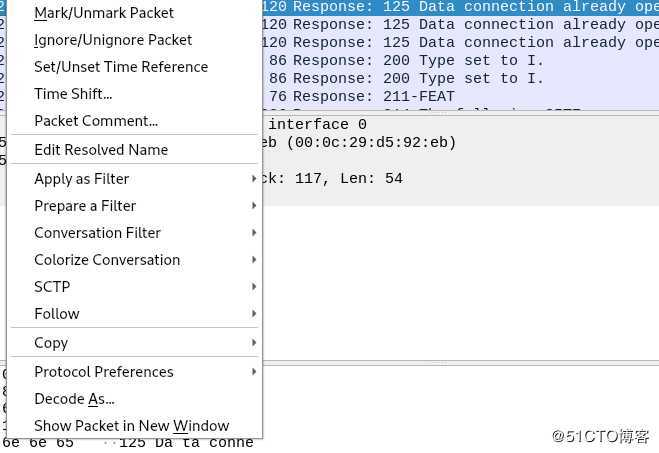This screenshot has width=659, height=453.
Task: Select Packet Comment menu item
Action: [x=96, y=121]
